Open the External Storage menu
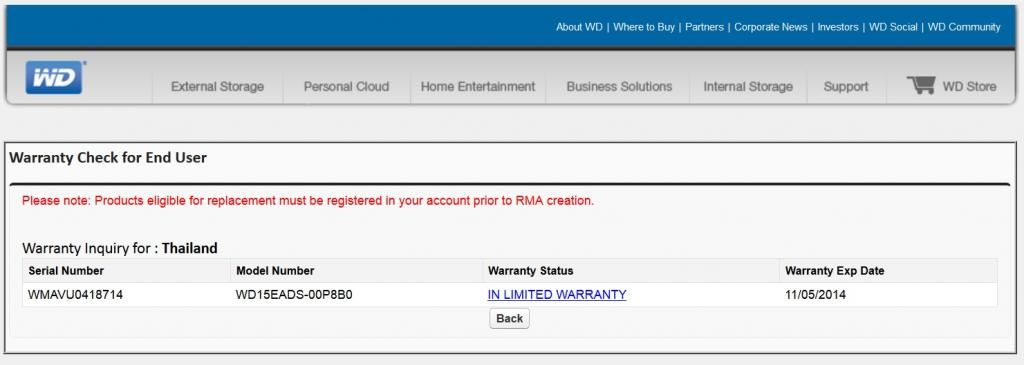The width and height of the screenshot is (1024, 365). (x=217, y=86)
